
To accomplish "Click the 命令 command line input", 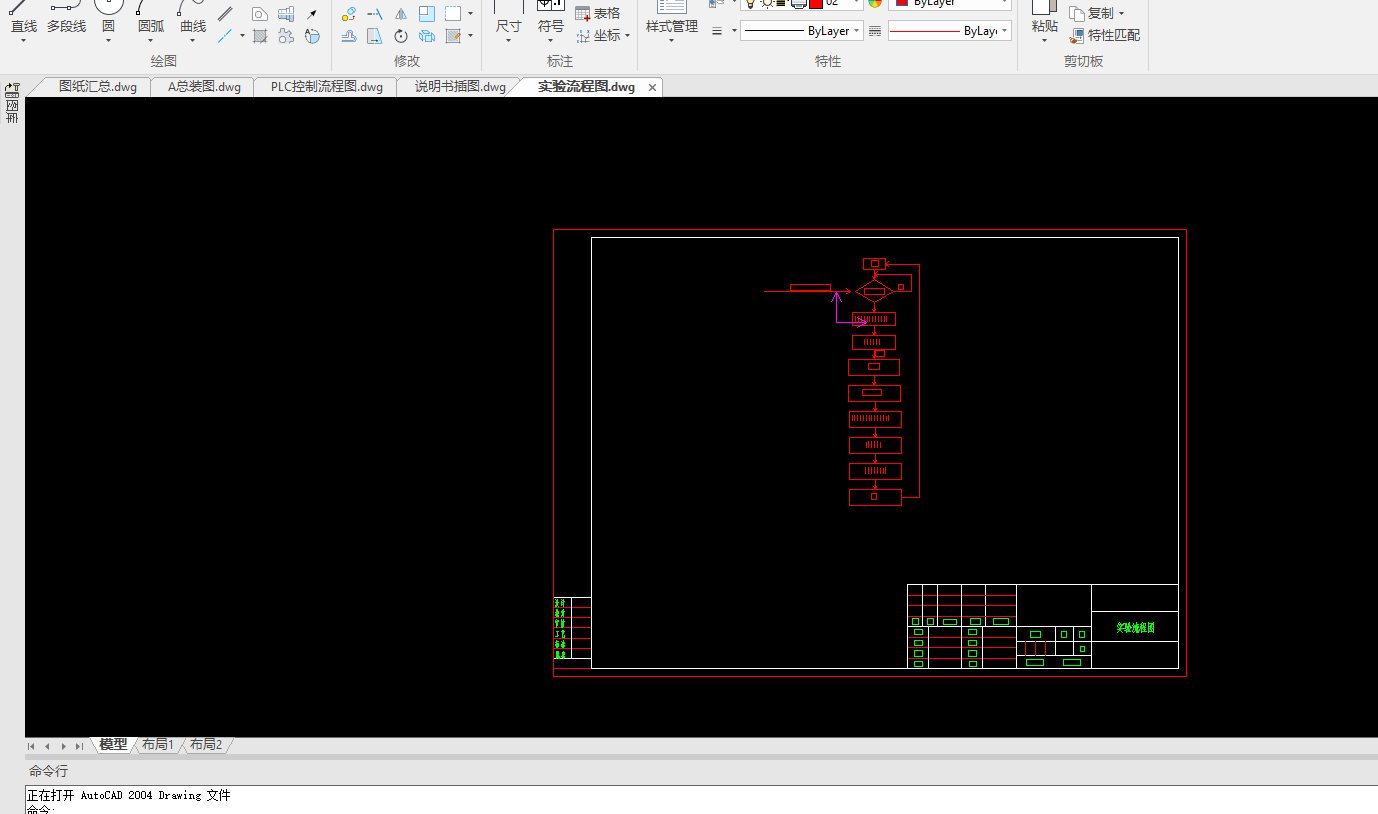I will [x=701, y=808].
